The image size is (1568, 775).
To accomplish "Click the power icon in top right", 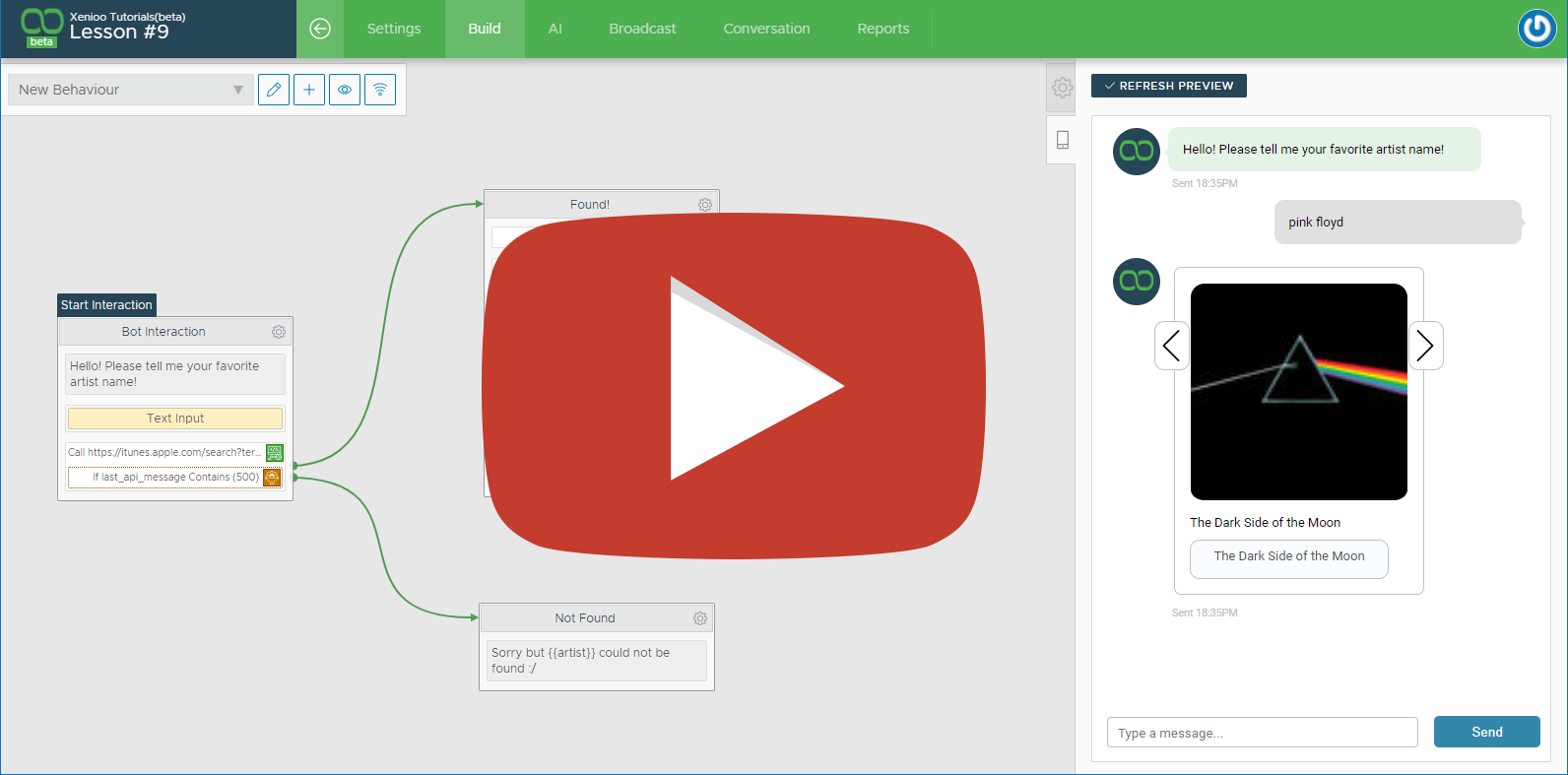I will pos(1537,29).
